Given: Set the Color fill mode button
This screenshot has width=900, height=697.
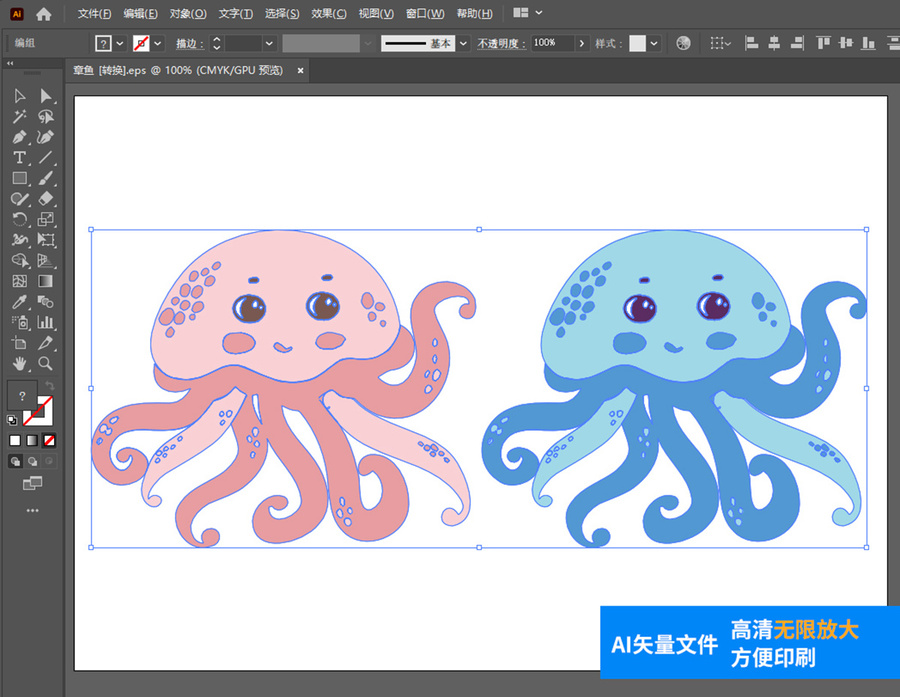Looking at the screenshot, I should pyautogui.click(x=15, y=440).
